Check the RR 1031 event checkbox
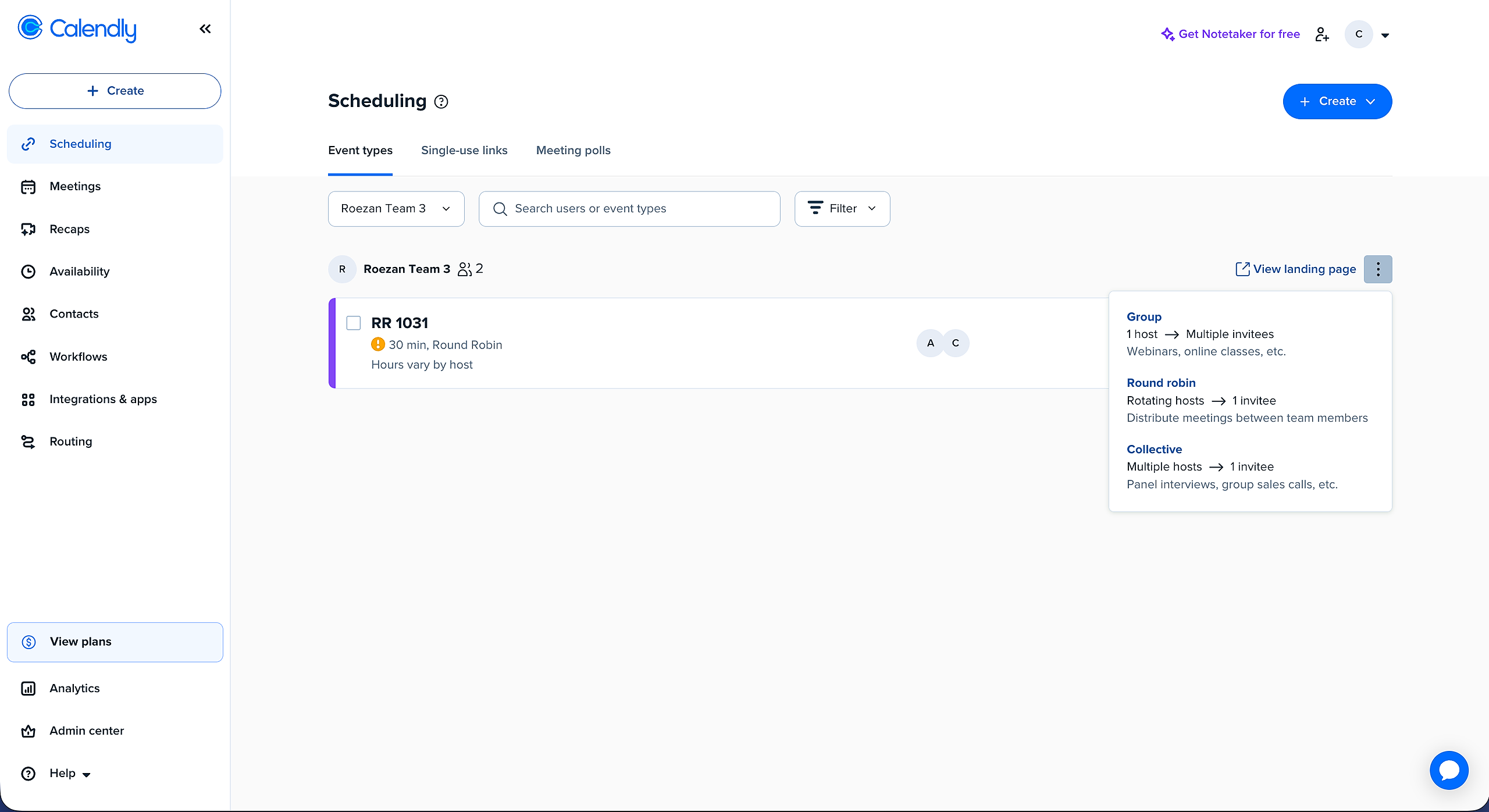The height and width of the screenshot is (812, 1489). (354, 323)
